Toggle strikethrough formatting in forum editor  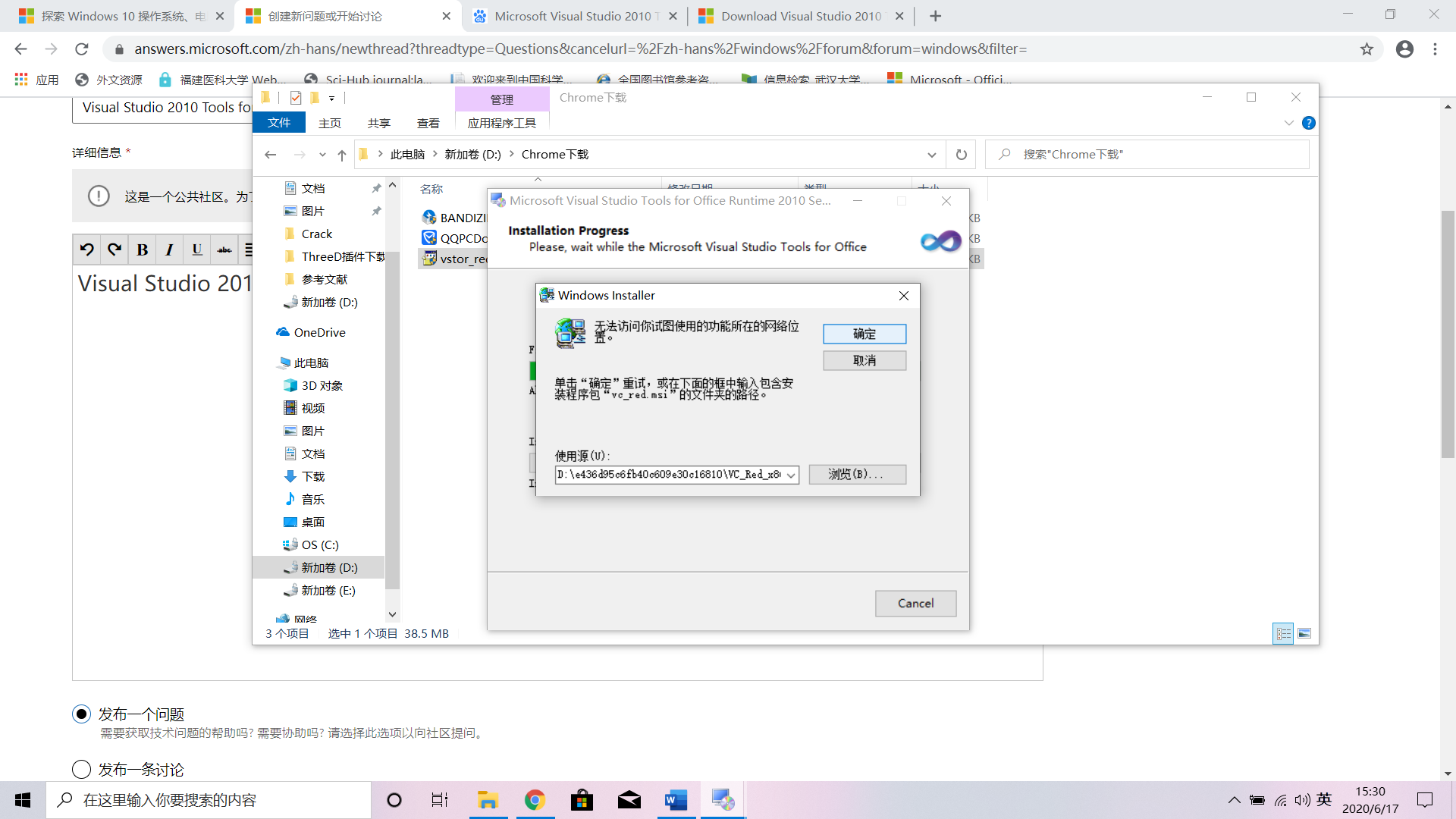(x=224, y=249)
